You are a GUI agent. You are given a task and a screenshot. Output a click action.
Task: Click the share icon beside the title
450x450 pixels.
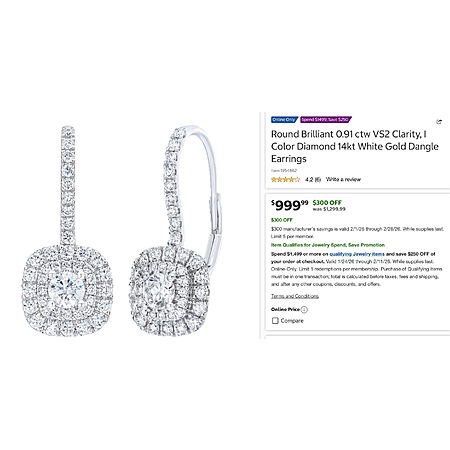point(439,122)
